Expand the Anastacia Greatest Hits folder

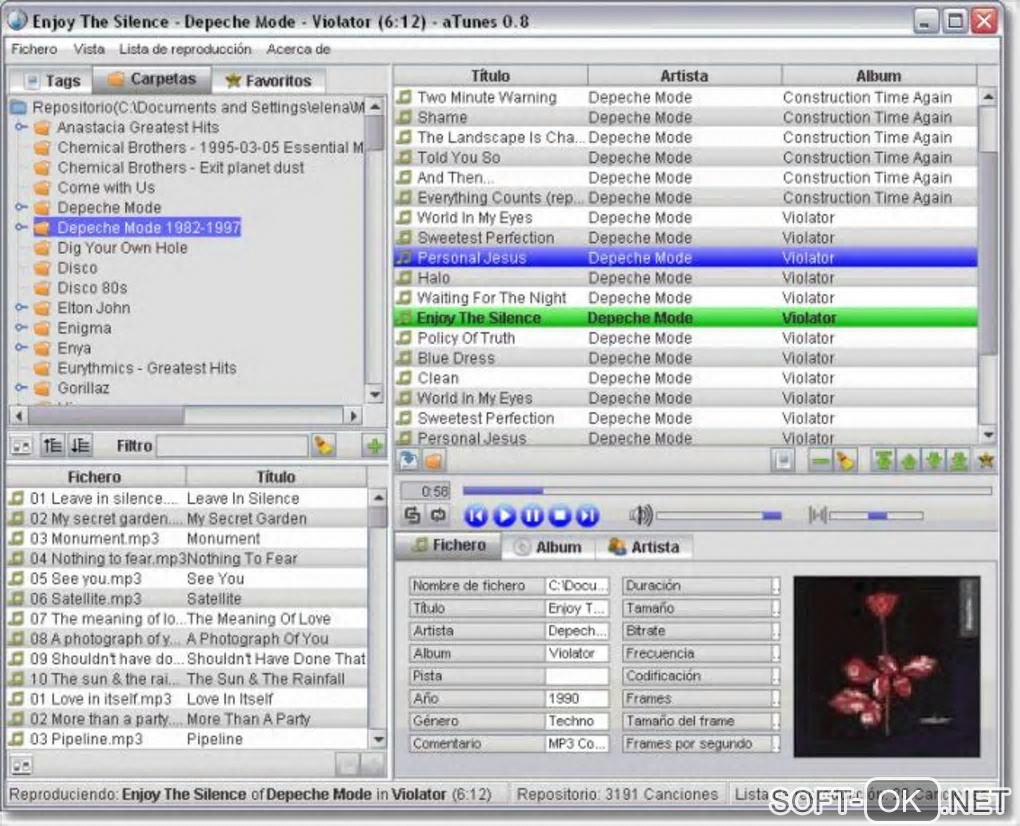(21, 127)
